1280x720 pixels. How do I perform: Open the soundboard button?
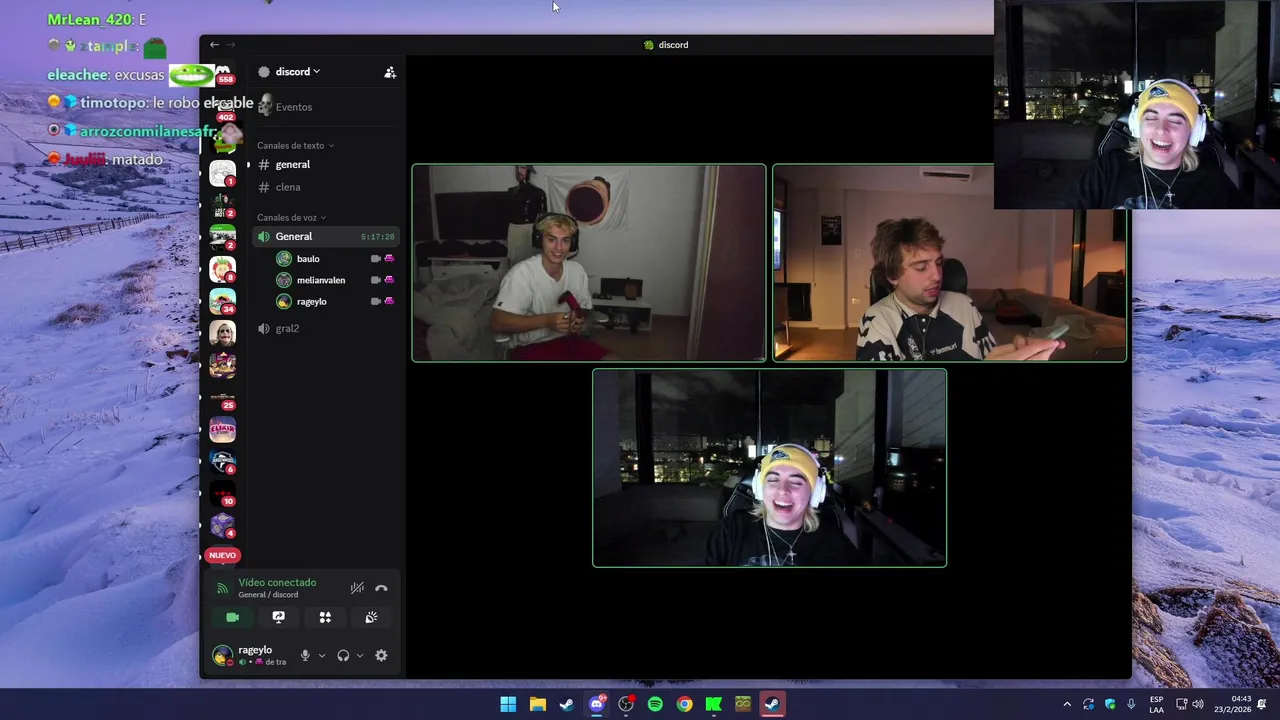(x=371, y=618)
